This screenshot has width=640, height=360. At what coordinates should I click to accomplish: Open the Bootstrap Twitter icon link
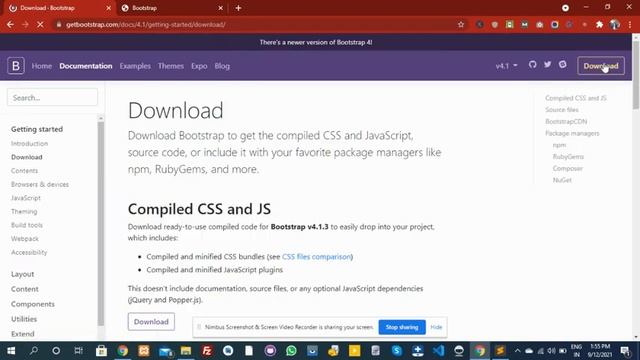(547, 64)
